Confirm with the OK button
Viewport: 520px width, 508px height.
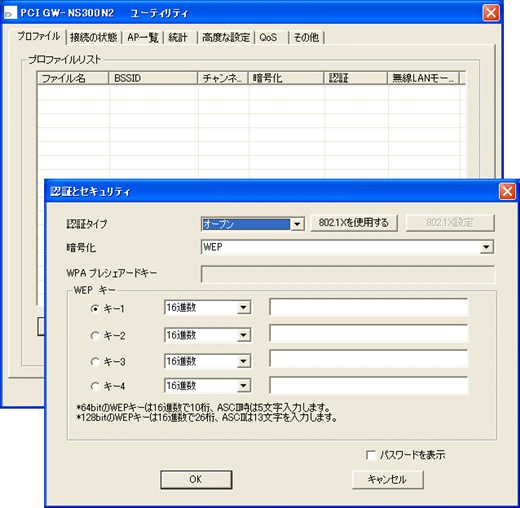tap(196, 479)
